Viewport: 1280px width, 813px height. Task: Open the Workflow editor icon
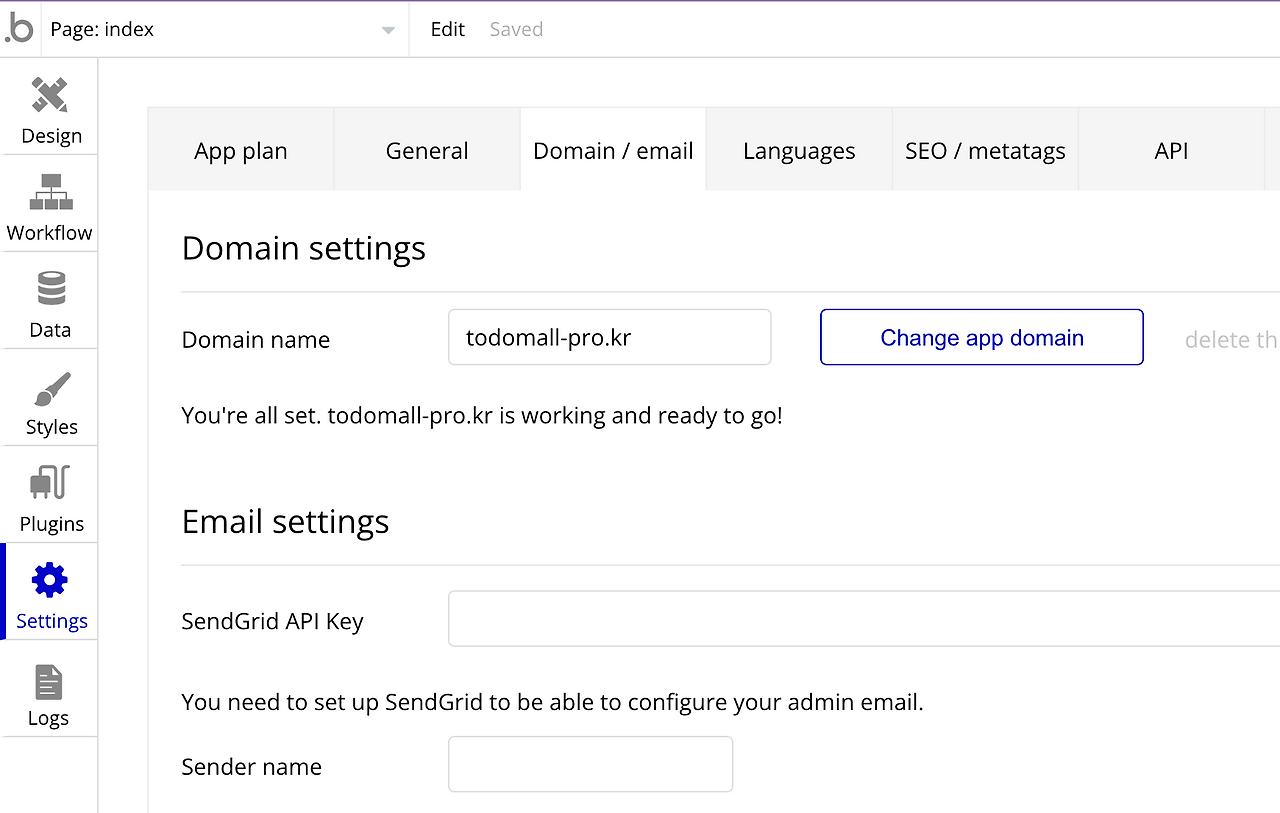click(49, 192)
